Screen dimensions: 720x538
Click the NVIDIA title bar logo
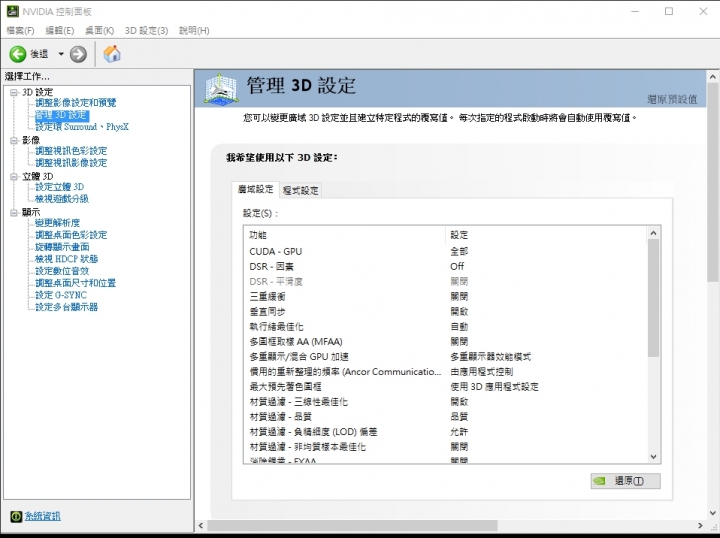click(x=12, y=11)
